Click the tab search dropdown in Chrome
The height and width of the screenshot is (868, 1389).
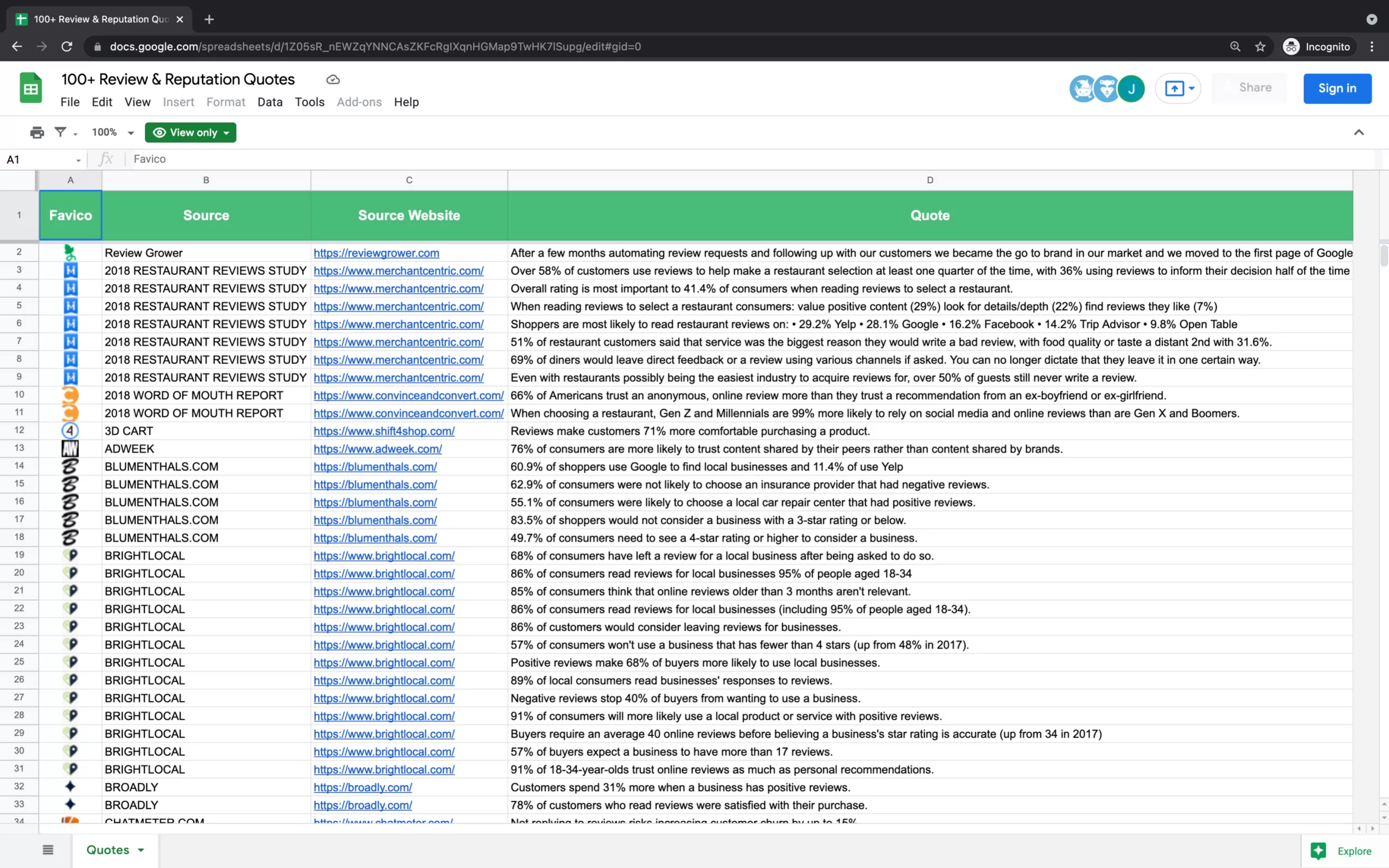click(1372, 20)
